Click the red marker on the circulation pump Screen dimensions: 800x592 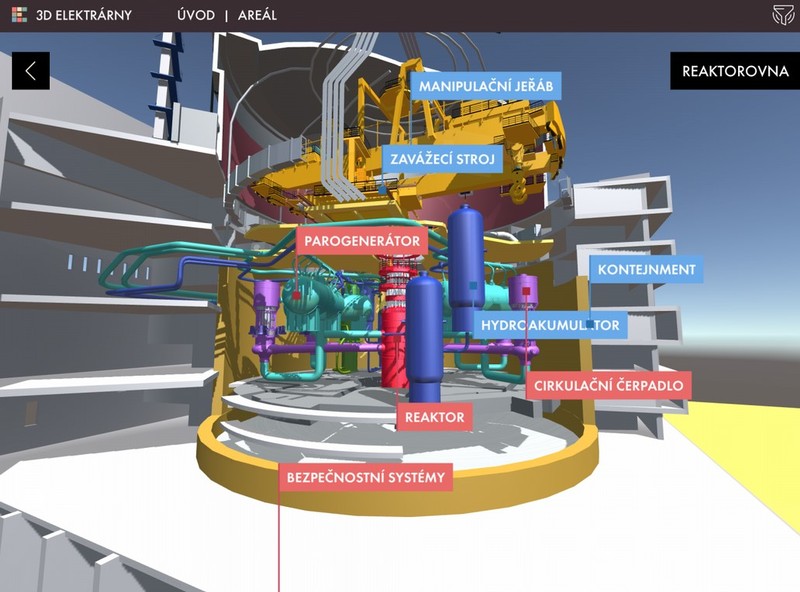tap(527, 291)
